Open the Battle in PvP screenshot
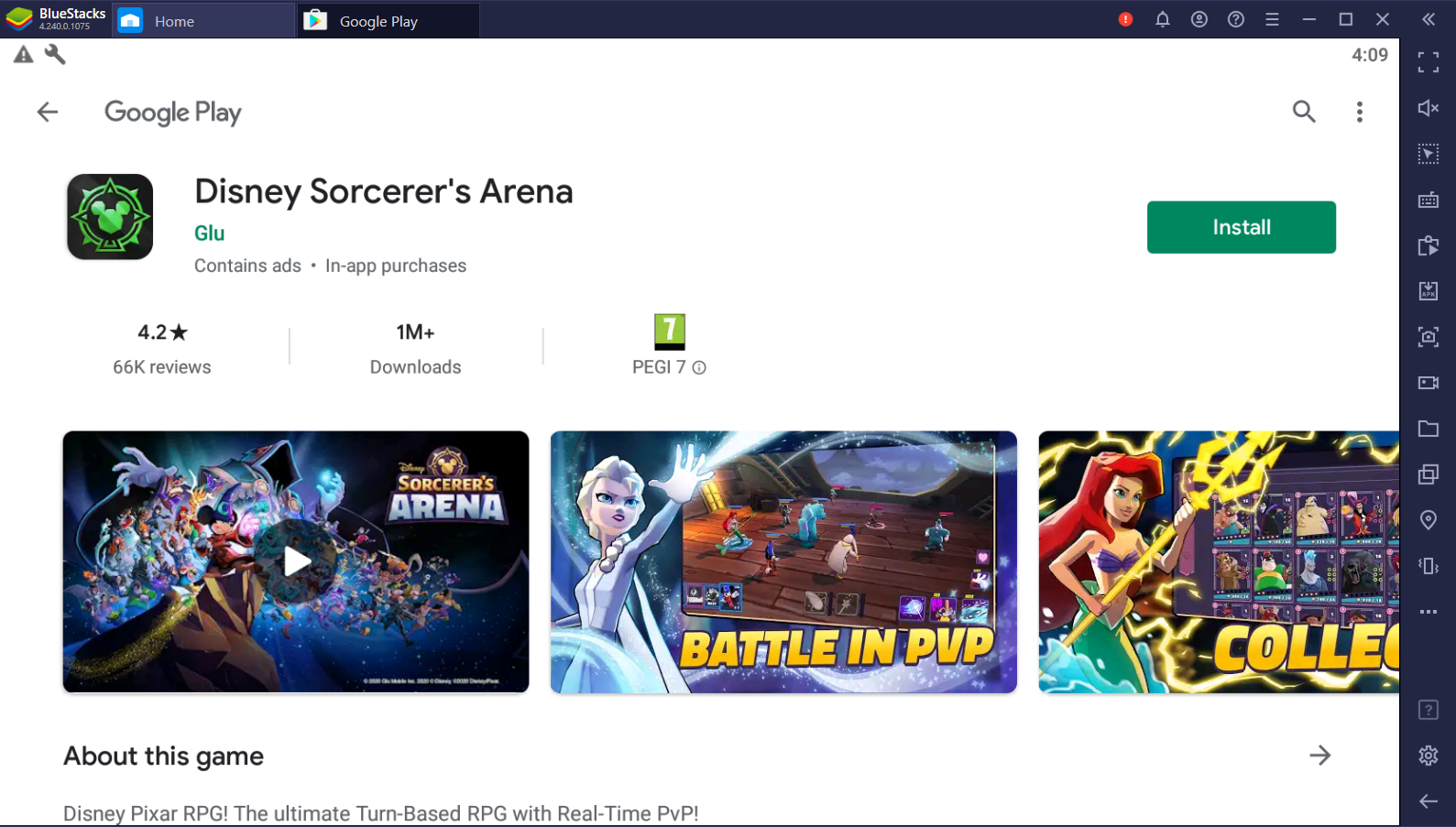Viewport: 1456px width, 827px height. (x=783, y=561)
